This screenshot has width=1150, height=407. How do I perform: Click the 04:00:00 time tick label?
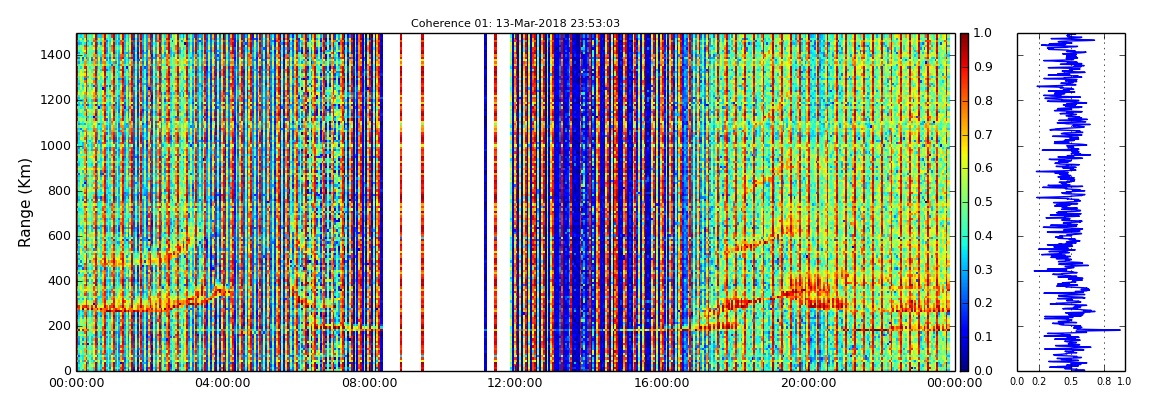pos(221,383)
